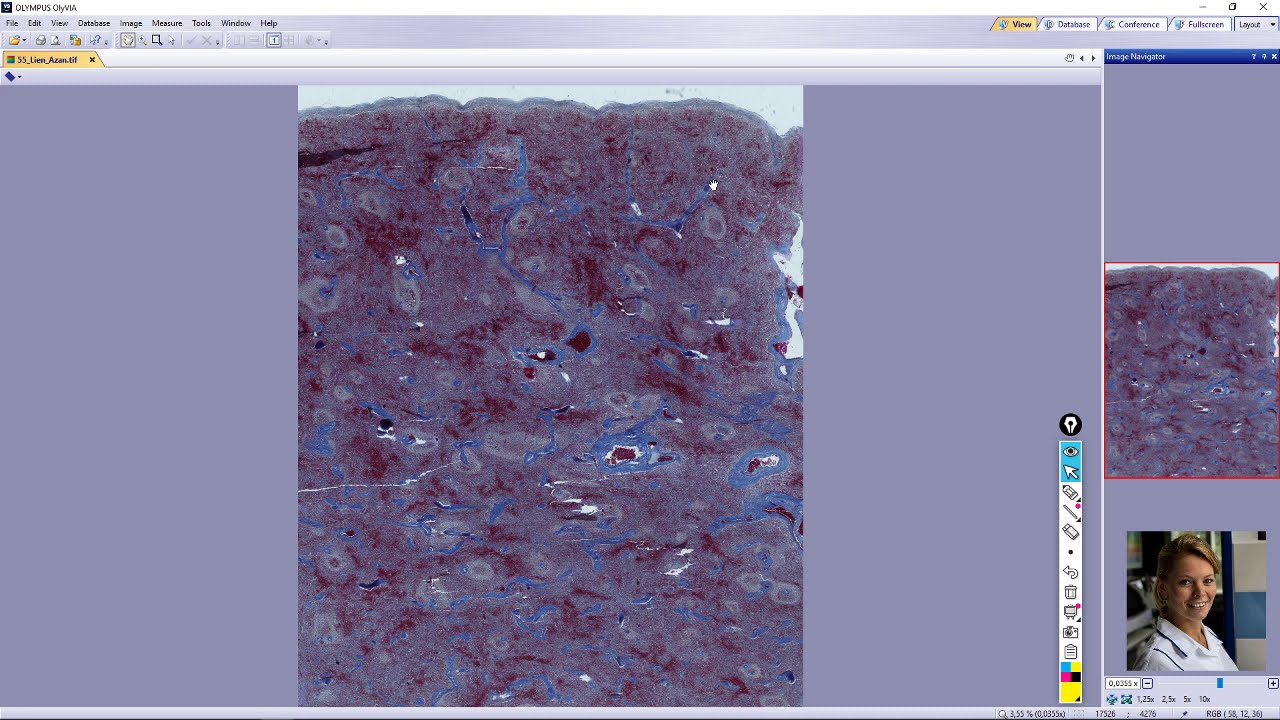Click the navigator zoom slider handle

pyautogui.click(x=1219, y=683)
